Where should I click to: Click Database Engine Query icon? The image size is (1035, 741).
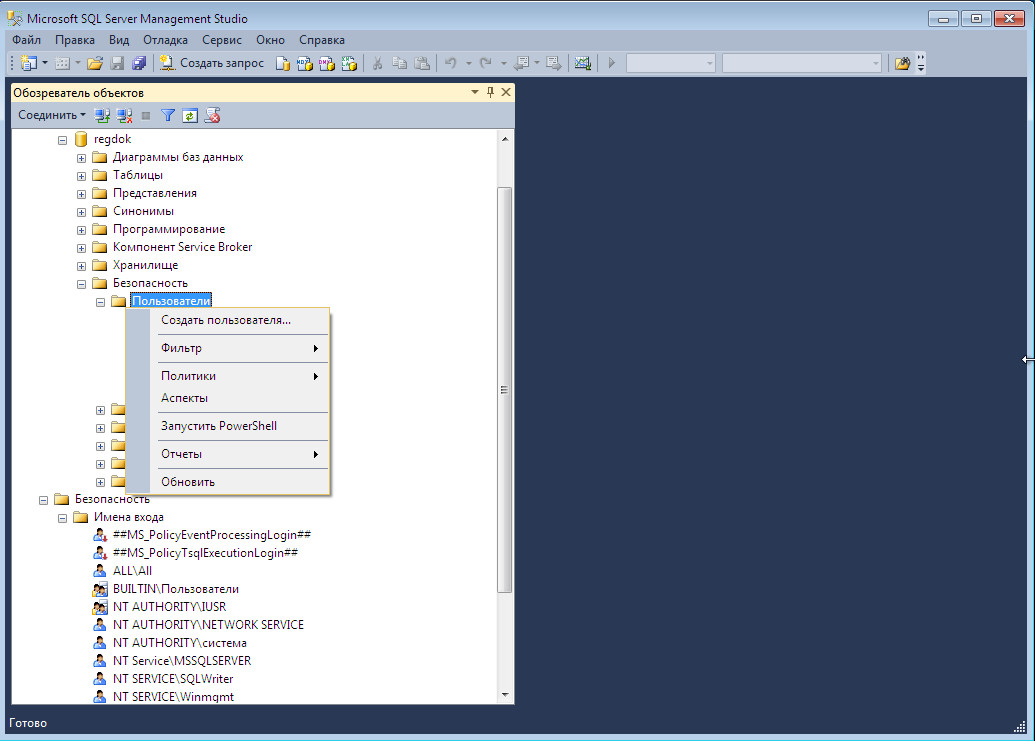point(283,63)
